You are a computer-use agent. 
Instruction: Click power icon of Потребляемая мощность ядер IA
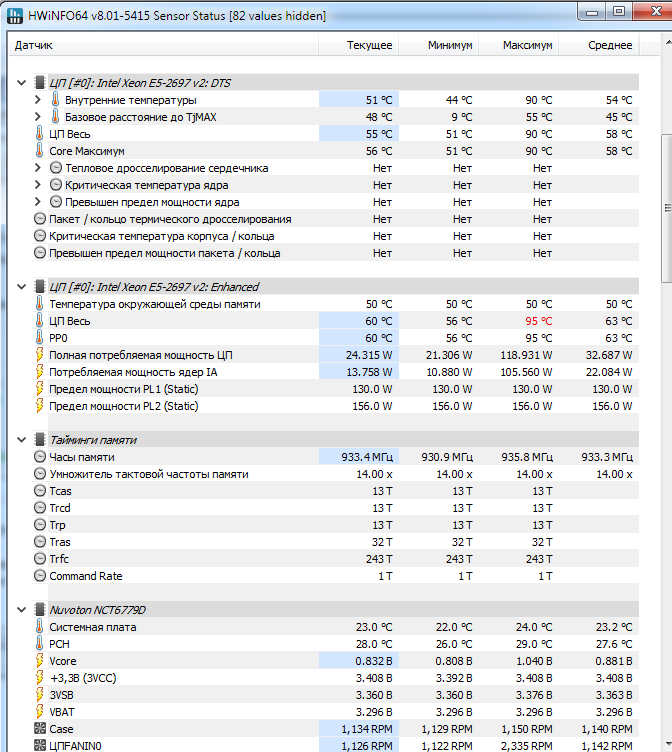pos(40,372)
